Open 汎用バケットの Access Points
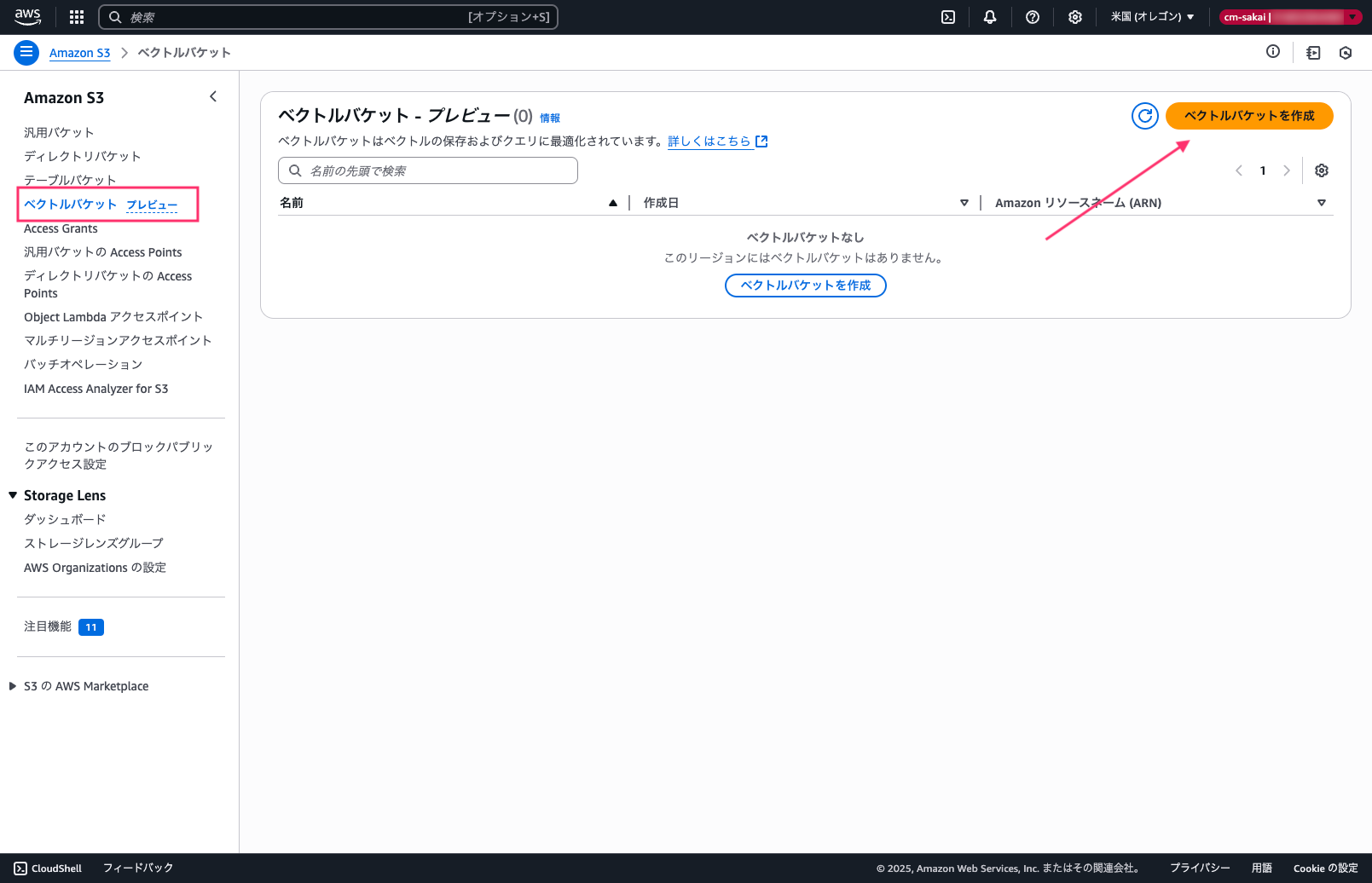This screenshot has height=883, width=1372. [x=103, y=252]
